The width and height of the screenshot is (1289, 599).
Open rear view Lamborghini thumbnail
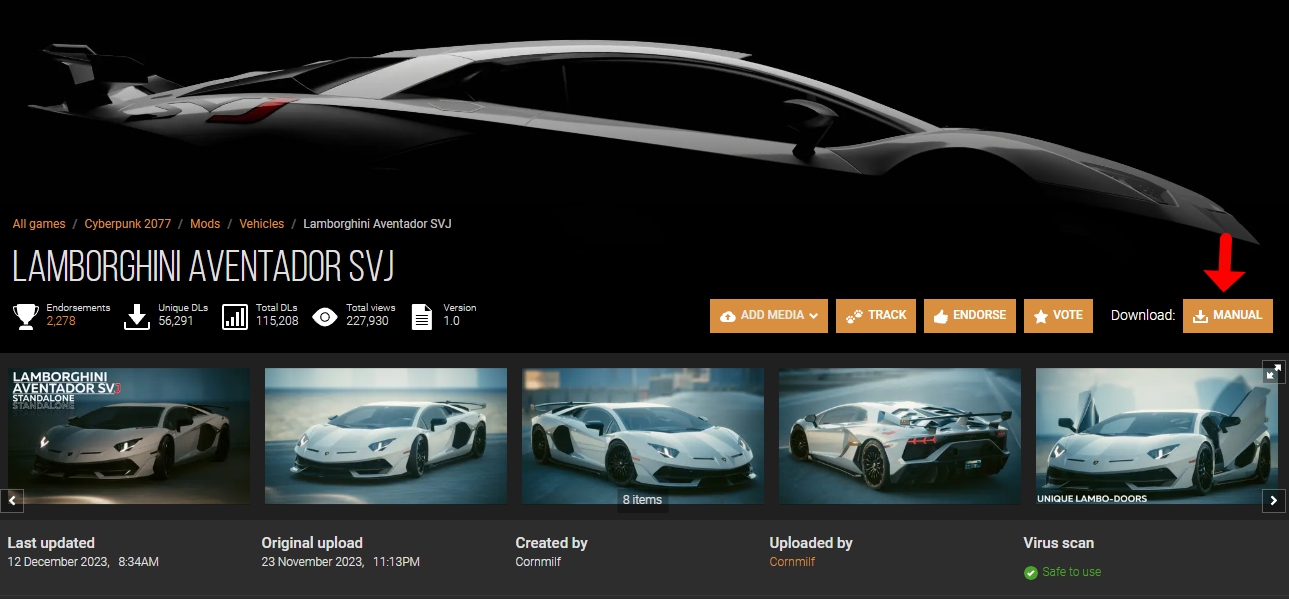[899, 436]
